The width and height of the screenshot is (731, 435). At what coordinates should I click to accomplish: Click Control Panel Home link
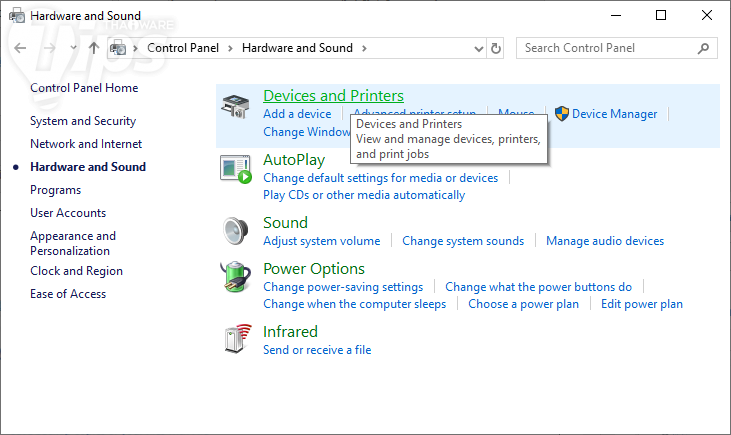[x=84, y=88]
